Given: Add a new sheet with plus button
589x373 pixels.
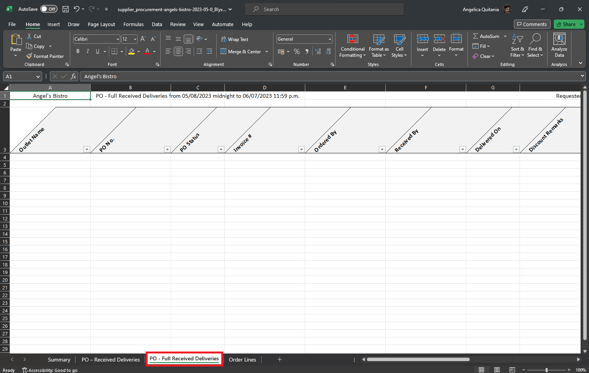Looking at the screenshot, I should point(279,359).
